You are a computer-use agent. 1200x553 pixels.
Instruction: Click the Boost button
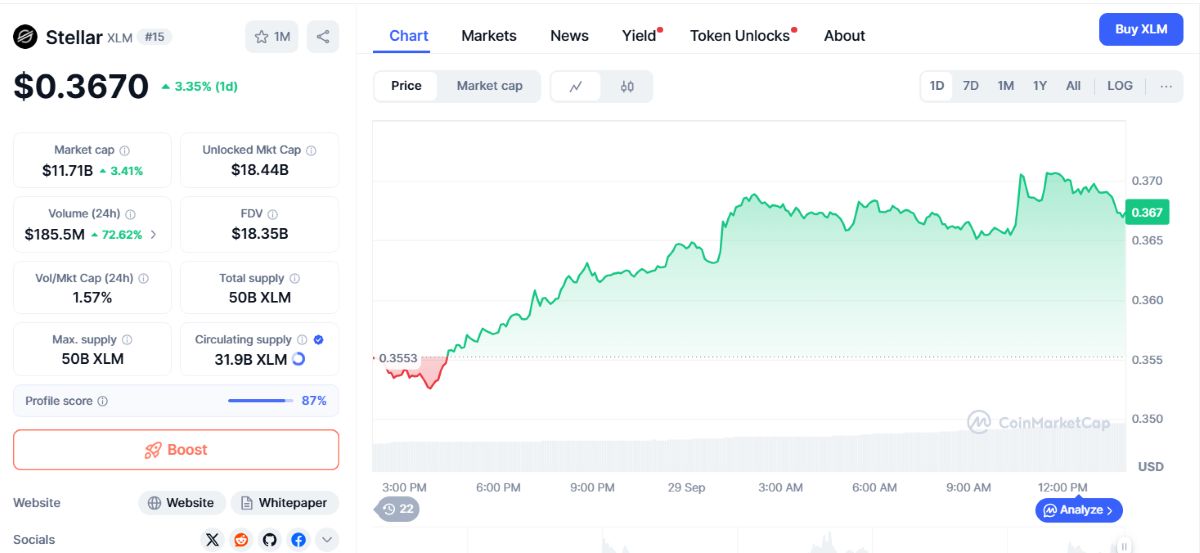tap(176, 450)
